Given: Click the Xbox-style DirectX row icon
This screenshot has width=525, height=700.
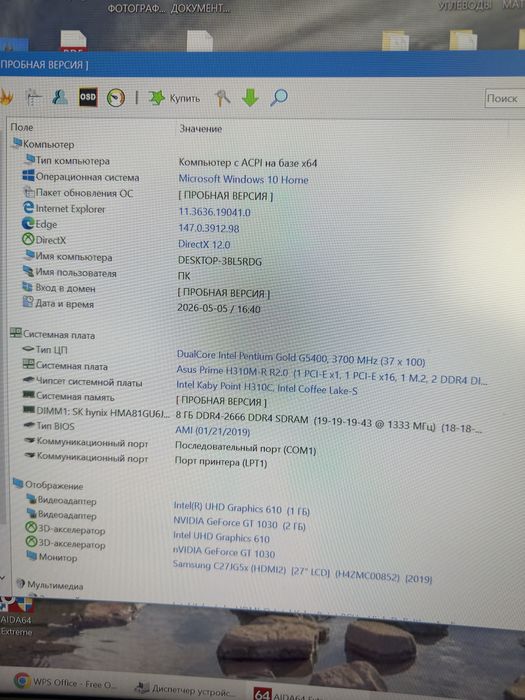Looking at the screenshot, I should 28,239.
